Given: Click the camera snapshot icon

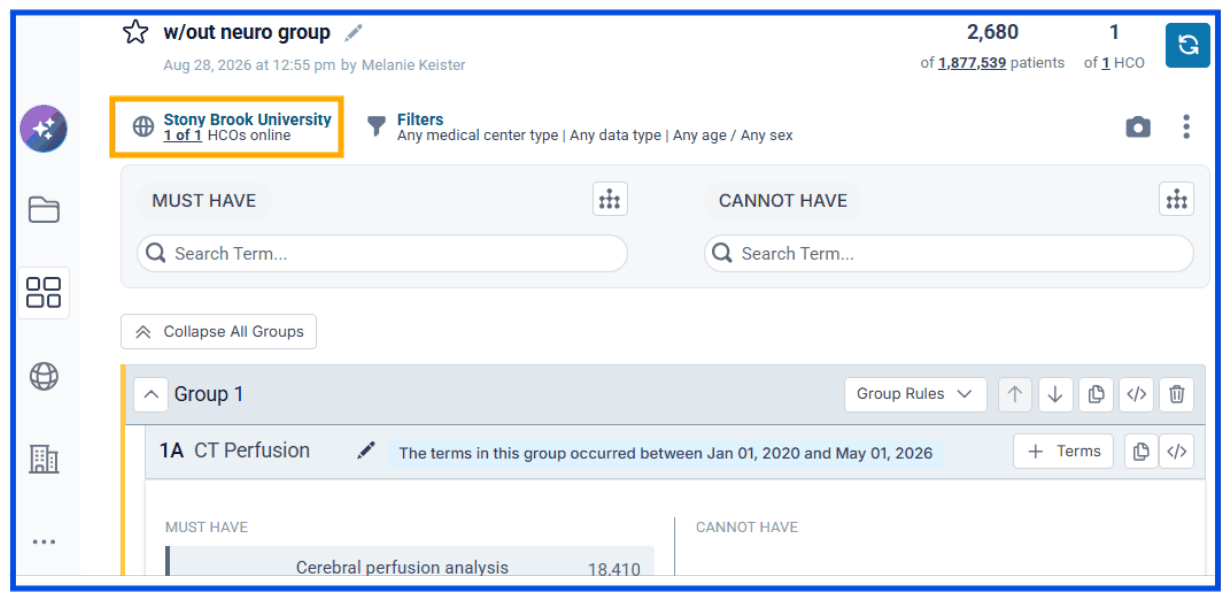Looking at the screenshot, I should [x=1138, y=127].
